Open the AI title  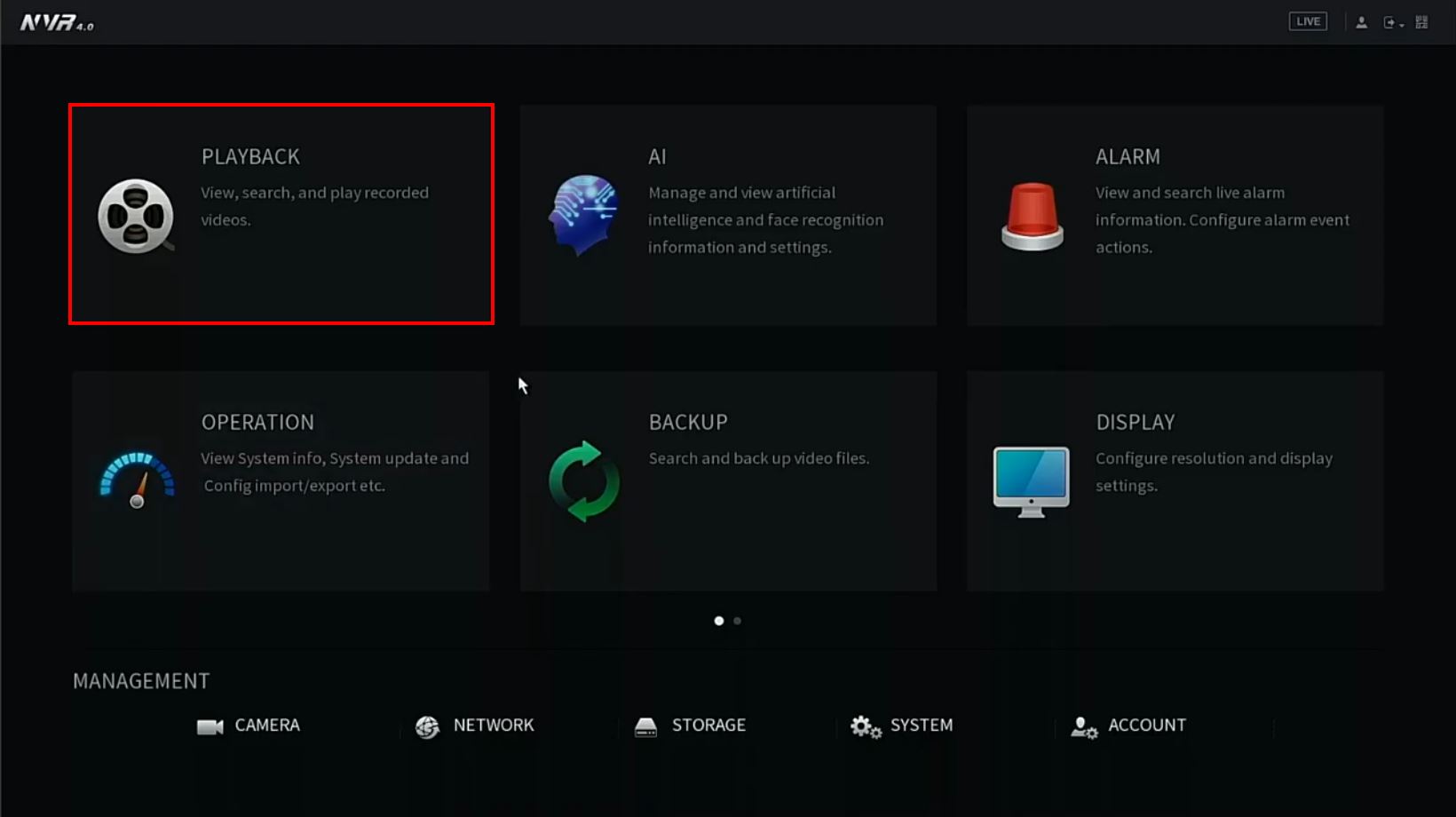657,156
